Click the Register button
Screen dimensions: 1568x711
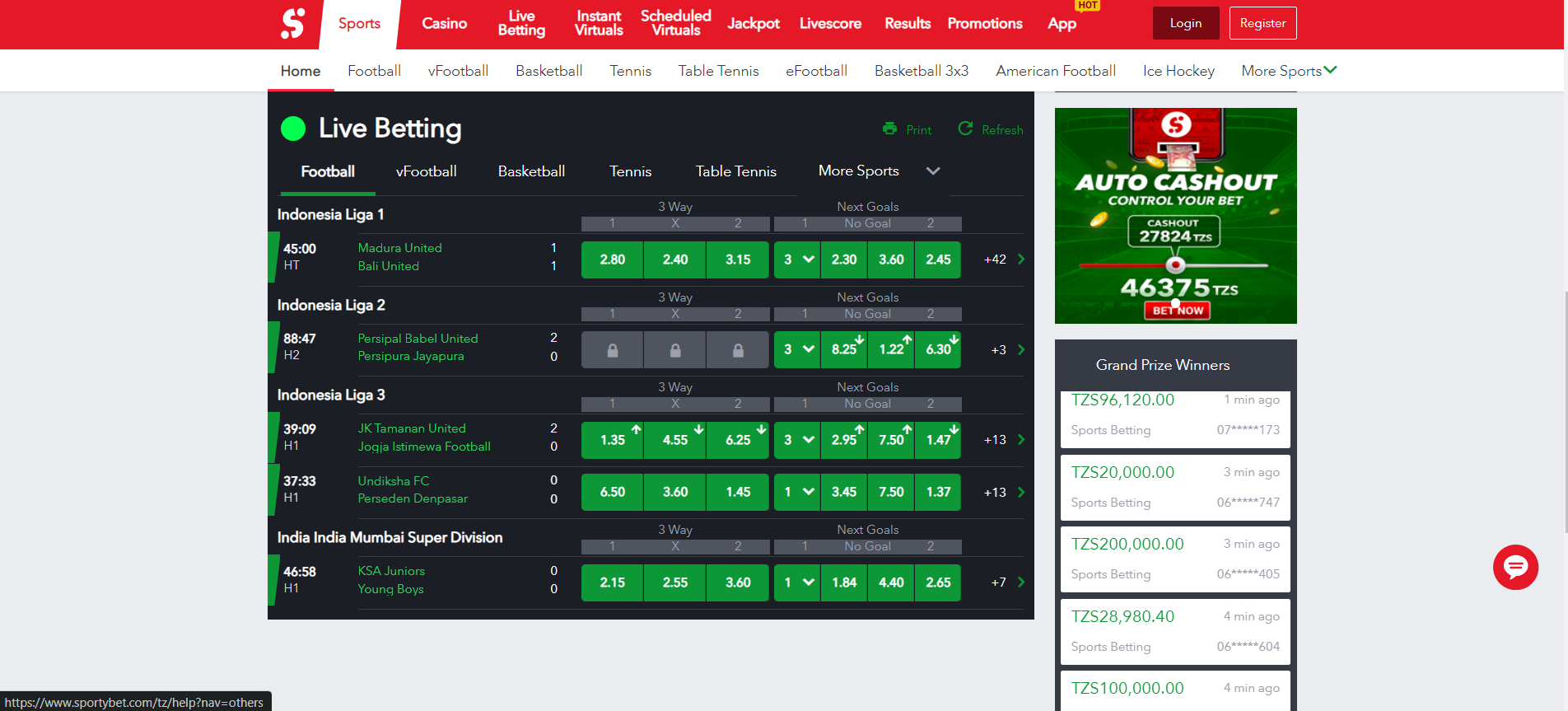[x=1262, y=23]
